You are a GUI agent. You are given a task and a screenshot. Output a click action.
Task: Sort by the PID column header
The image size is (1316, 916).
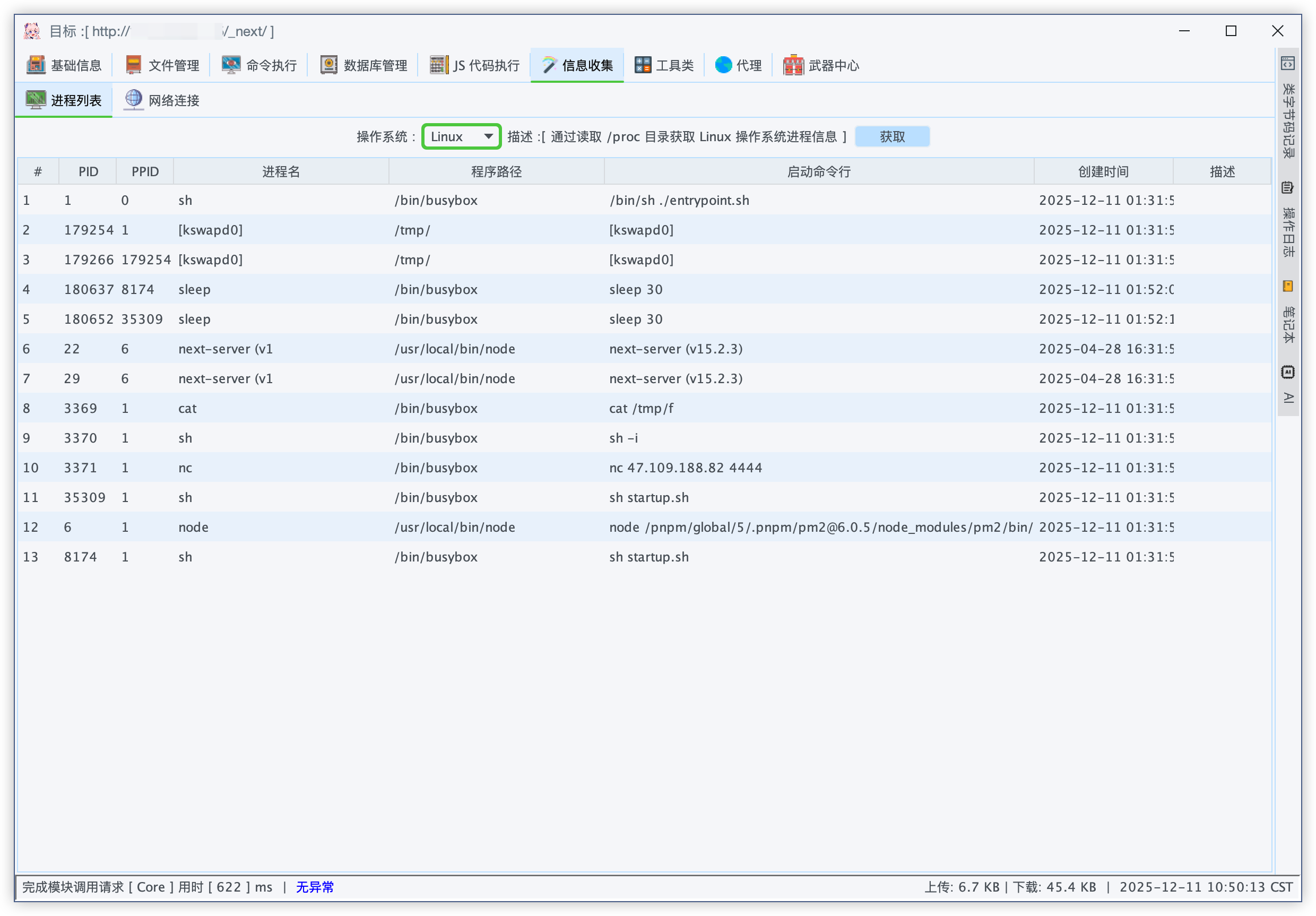[88, 171]
